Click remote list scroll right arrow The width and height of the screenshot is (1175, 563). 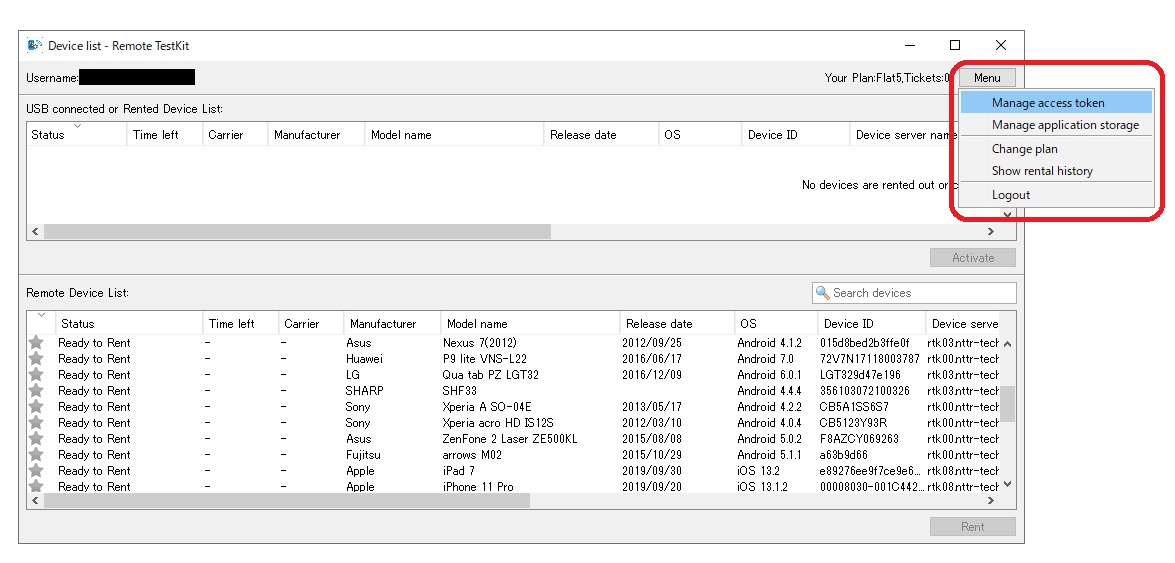991,500
